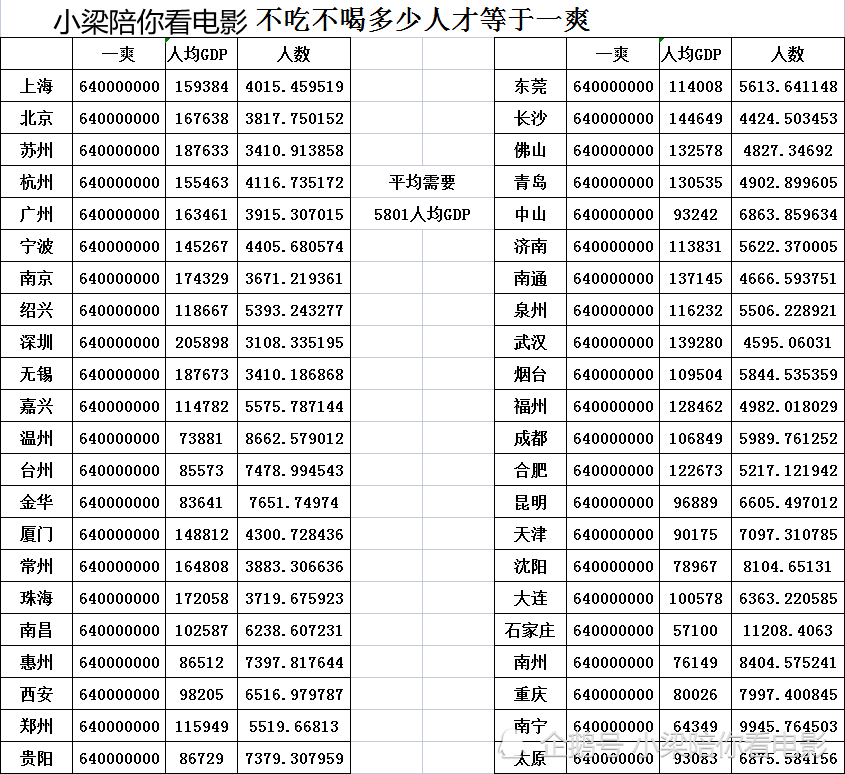Click 无锡 row label
The height and width of the screenshot is (774, 845).
coord(37,374)
